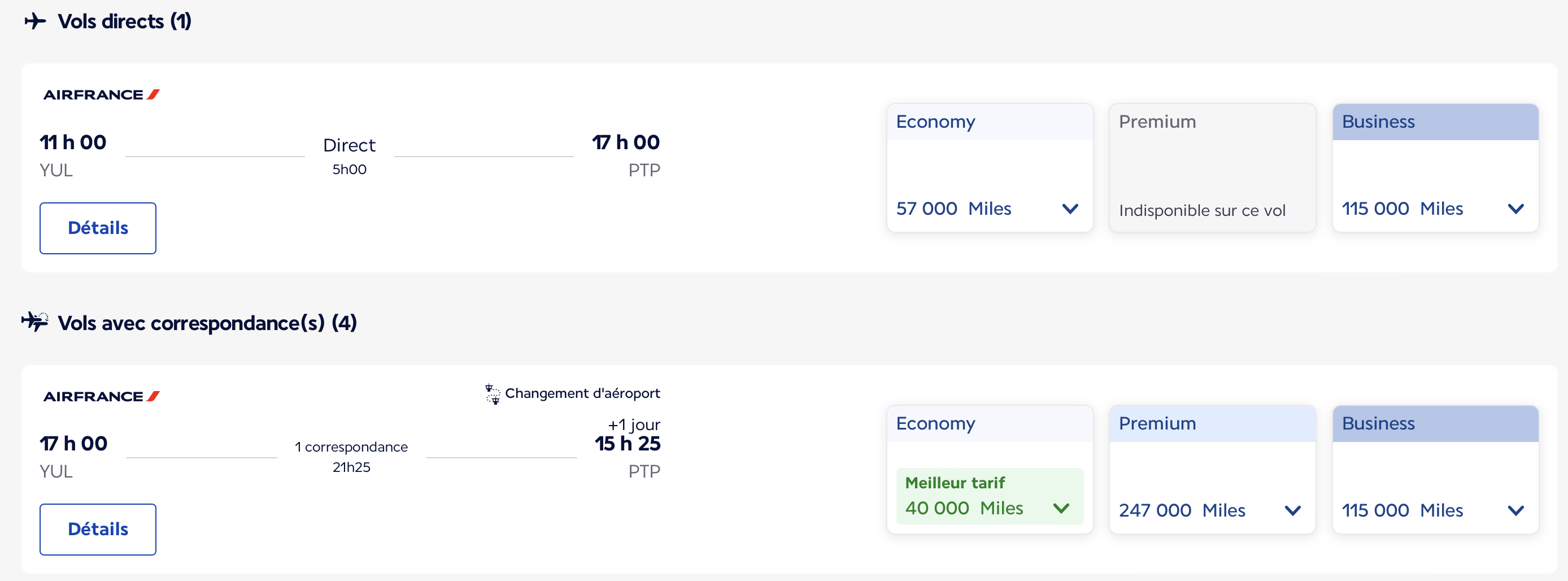Open Détails for the direct flight
The width and height of the screenshot is (1568, 581).
98,228
